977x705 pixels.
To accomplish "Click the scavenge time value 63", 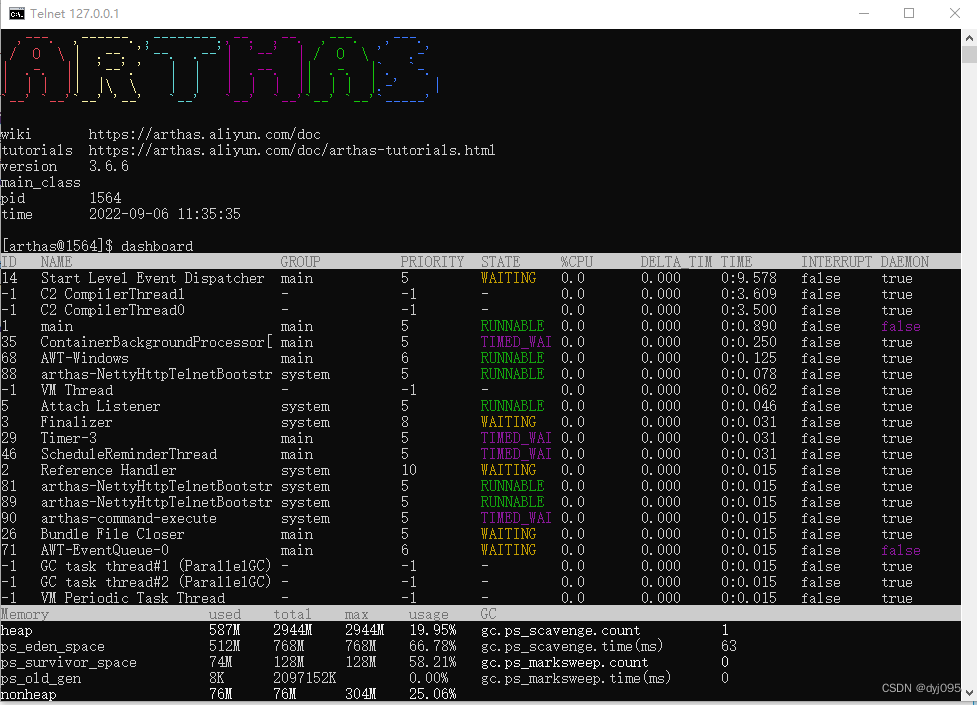I will (729, 647).
